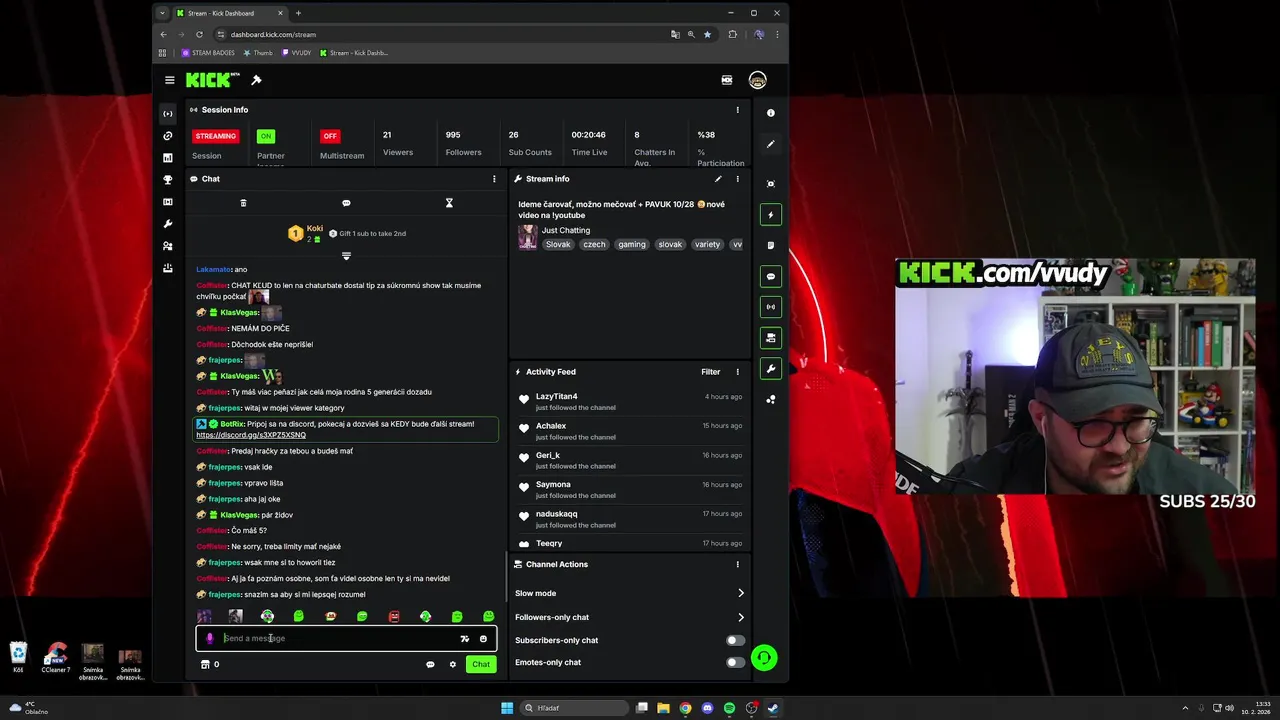Viewport: 1280px width, 720px height.
Task: Click the czech stream tag
Action: click(x=594, y=245)
